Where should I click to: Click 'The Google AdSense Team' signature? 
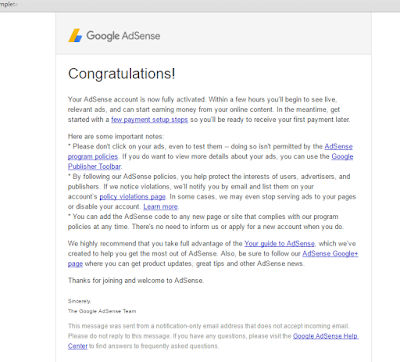102,311
